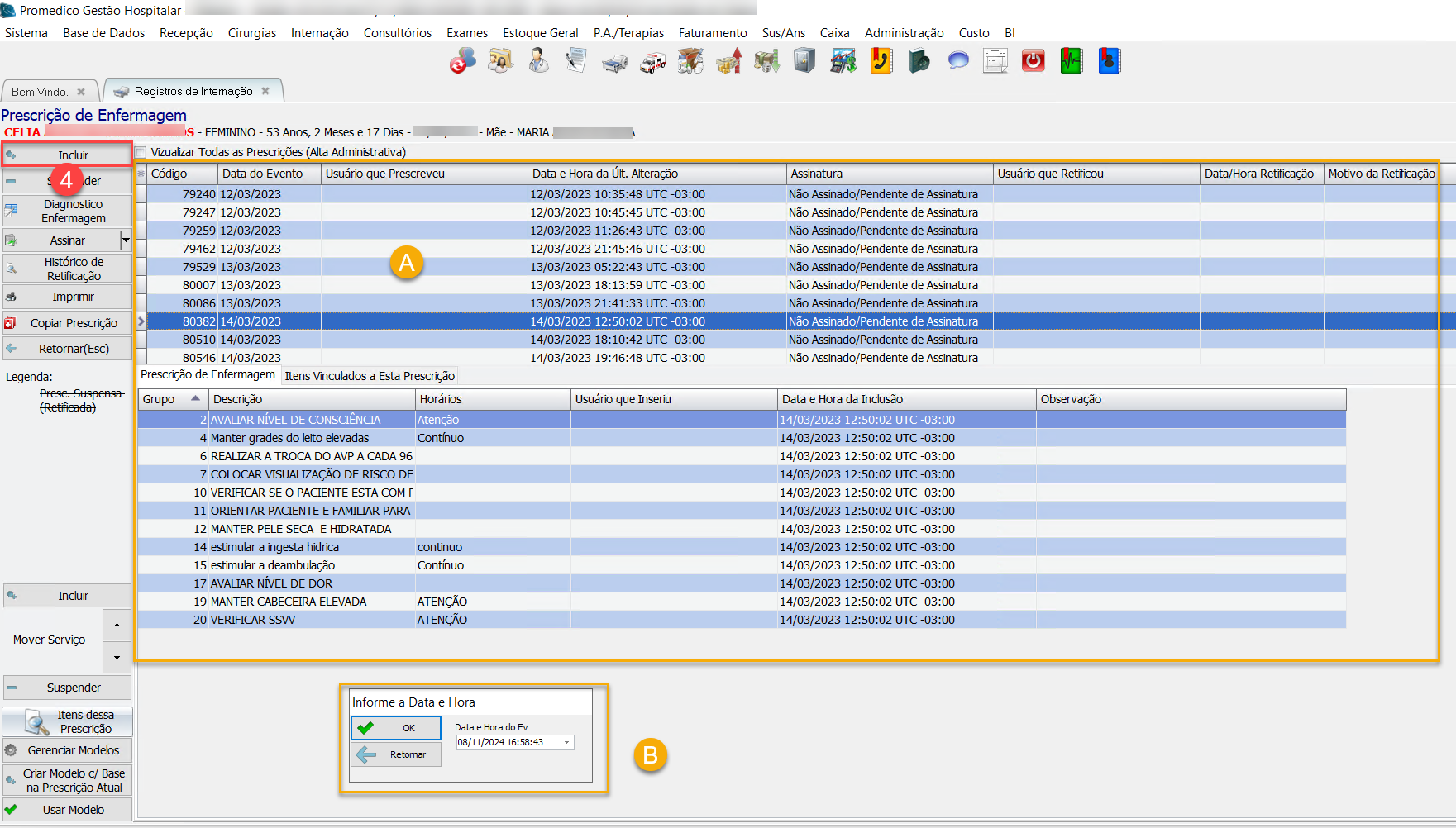This screenshot has width=1456, height=828.
Task: Enable Vizualizar Todas as Prescrições checkbox
Action: pyautogui.click(x=141, y=152)
